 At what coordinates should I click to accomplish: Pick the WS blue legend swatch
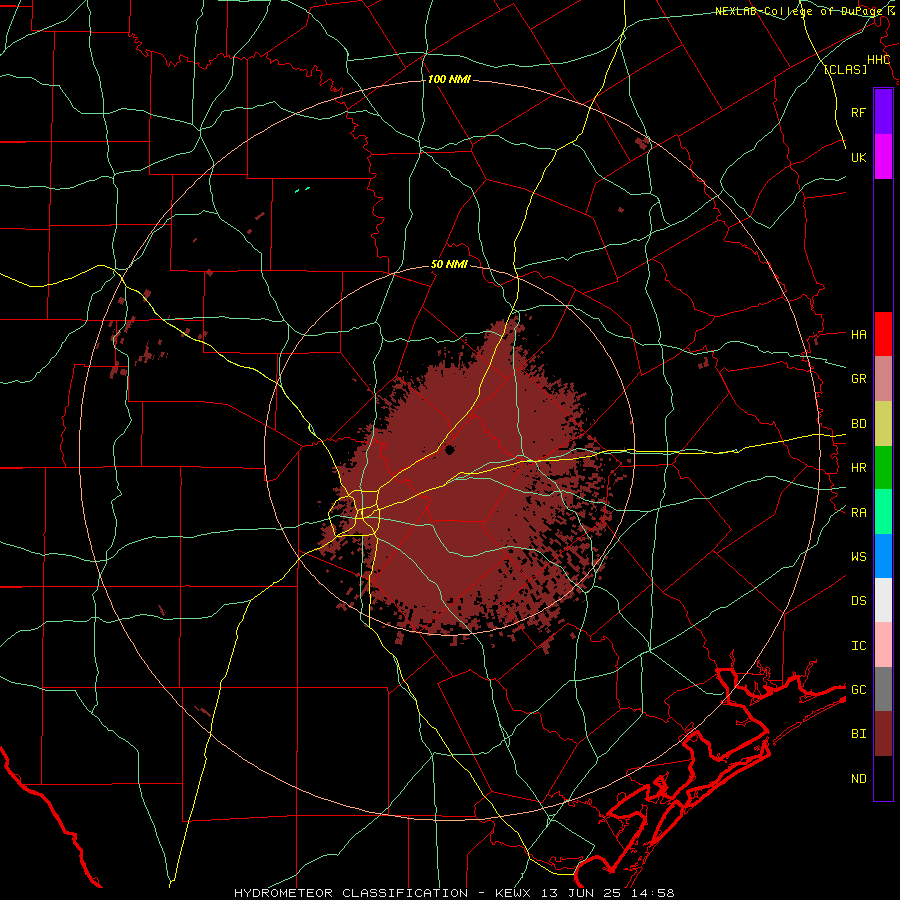pos(883,556)
